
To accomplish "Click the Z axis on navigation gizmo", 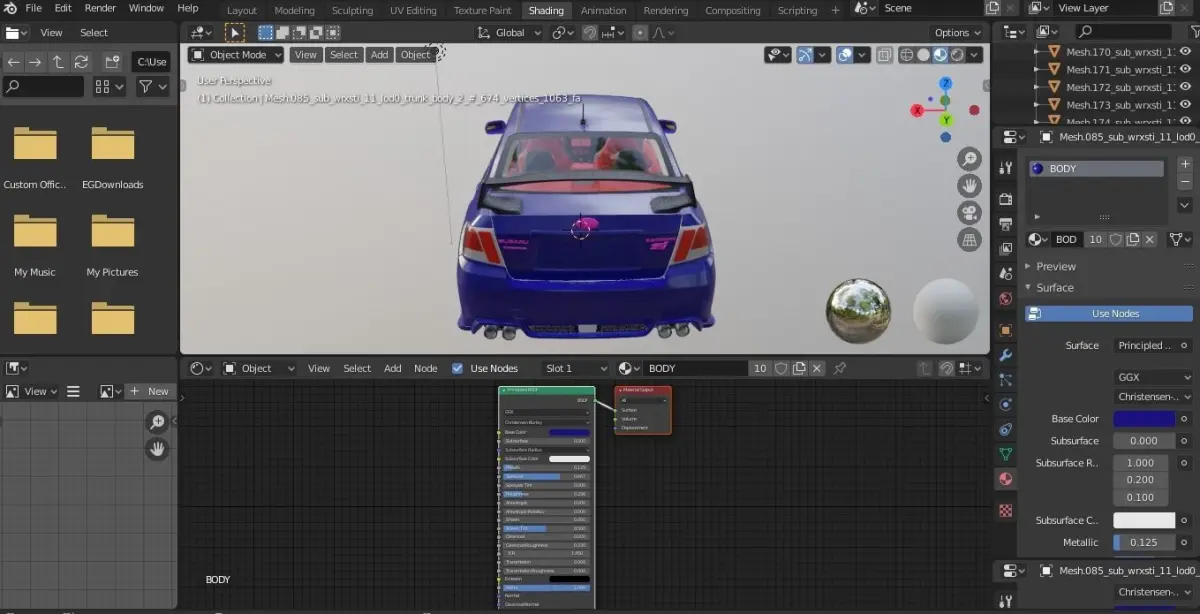I will point(946,83).
